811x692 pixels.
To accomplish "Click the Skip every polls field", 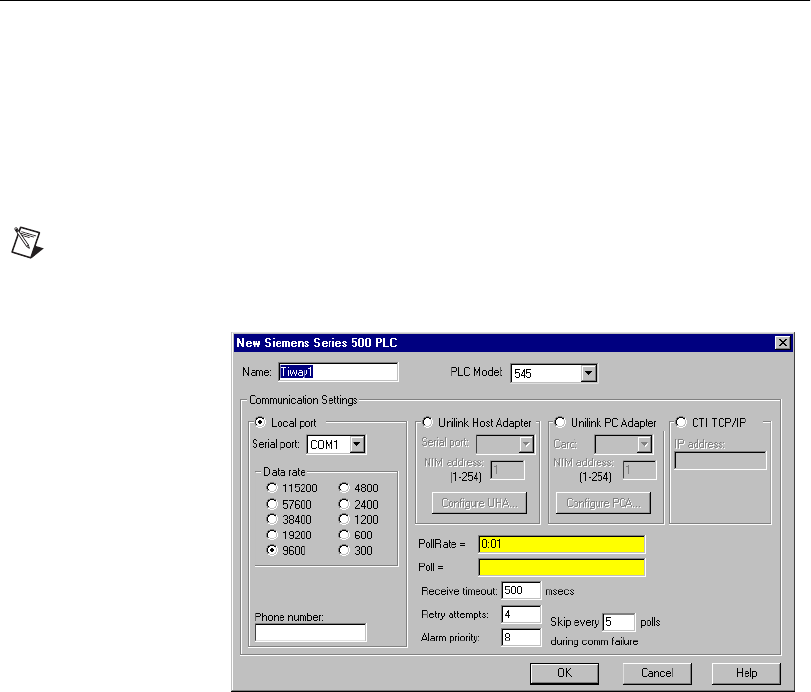I will click(619, 622).
